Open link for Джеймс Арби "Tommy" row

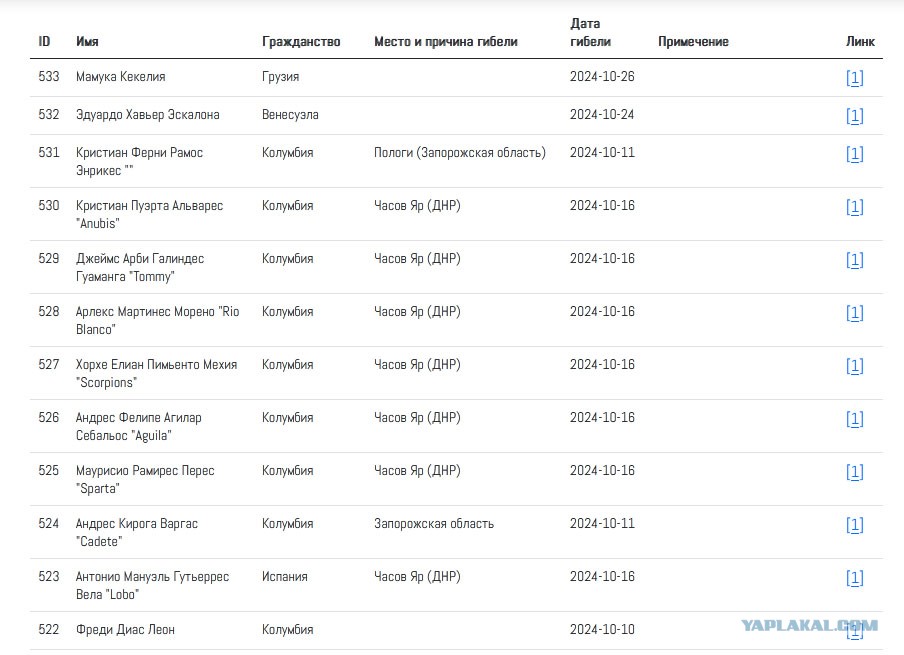[x=854, y=259]
